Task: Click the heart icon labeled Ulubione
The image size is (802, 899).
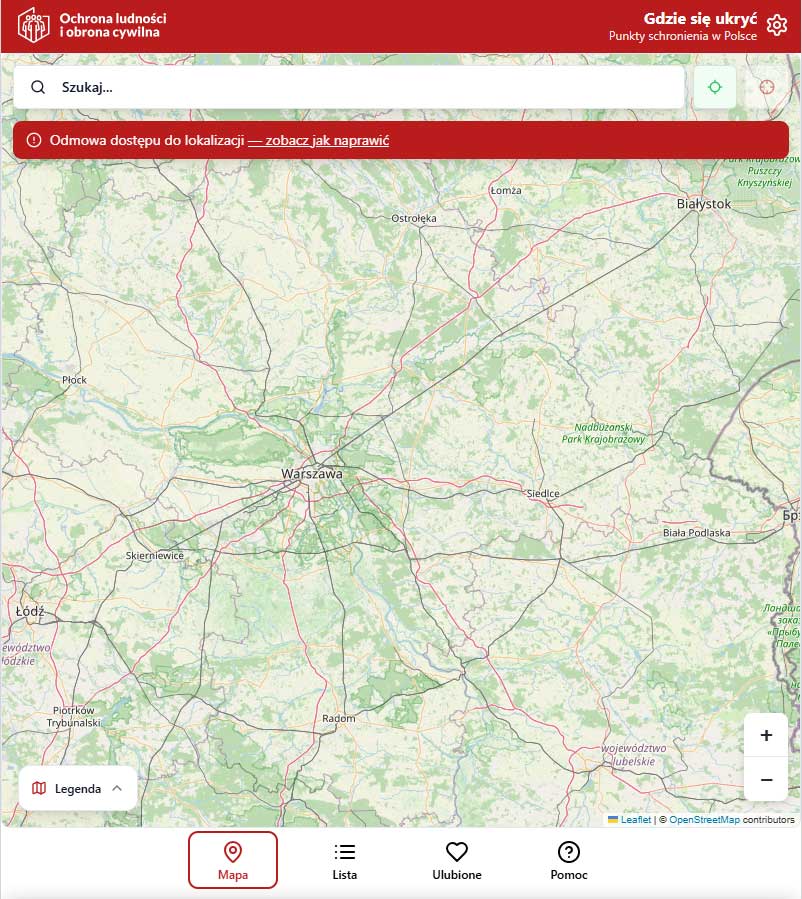Action: pos(457,851)
